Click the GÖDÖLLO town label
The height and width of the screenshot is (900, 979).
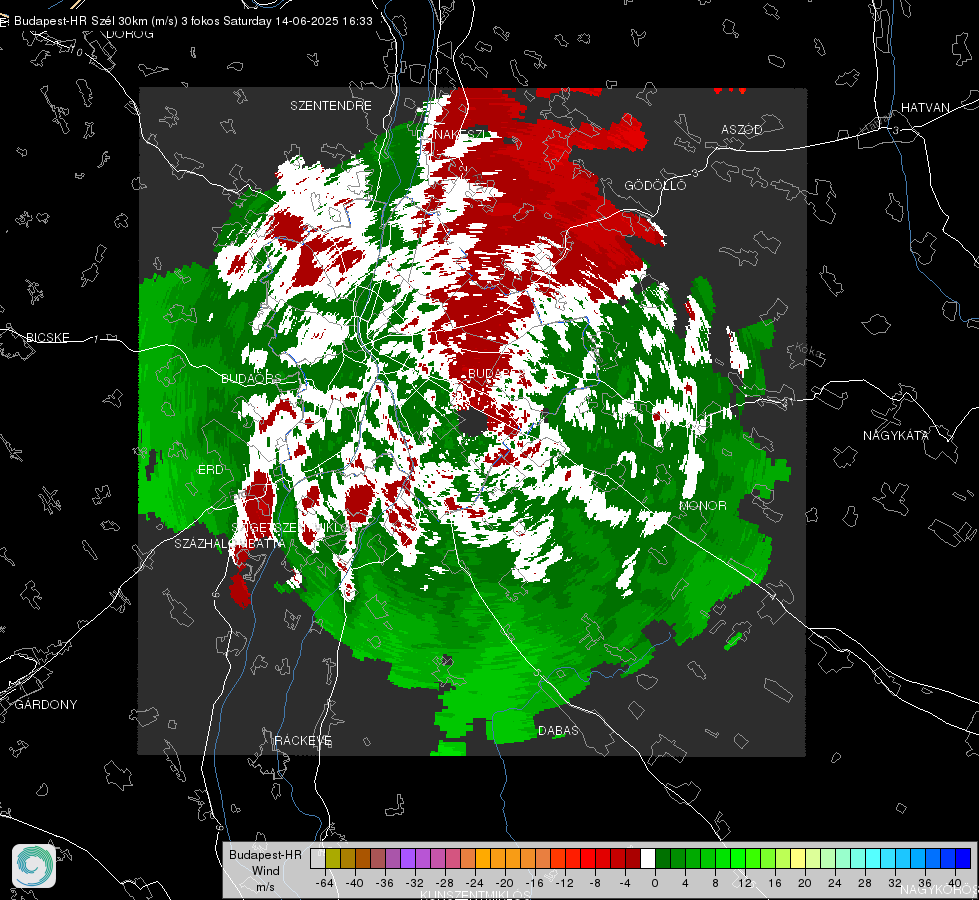(x=655, y=185)
